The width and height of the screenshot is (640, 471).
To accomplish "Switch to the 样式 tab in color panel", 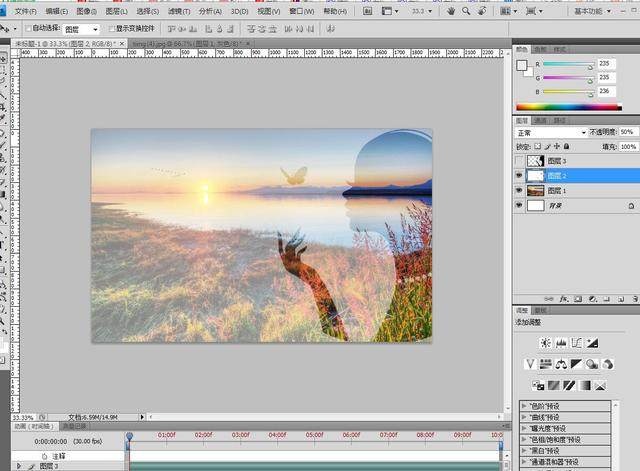I will (560, 48).
